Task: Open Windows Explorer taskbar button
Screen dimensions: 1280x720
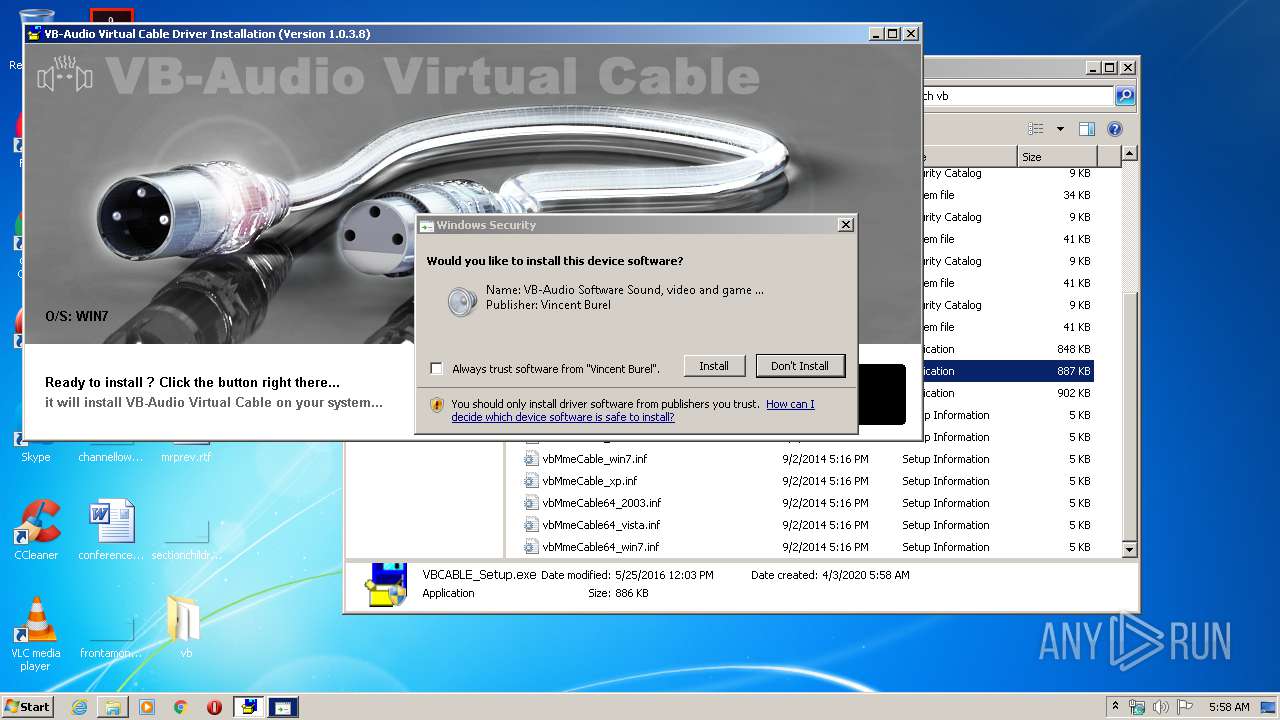Action: click(x=113, y=707)
